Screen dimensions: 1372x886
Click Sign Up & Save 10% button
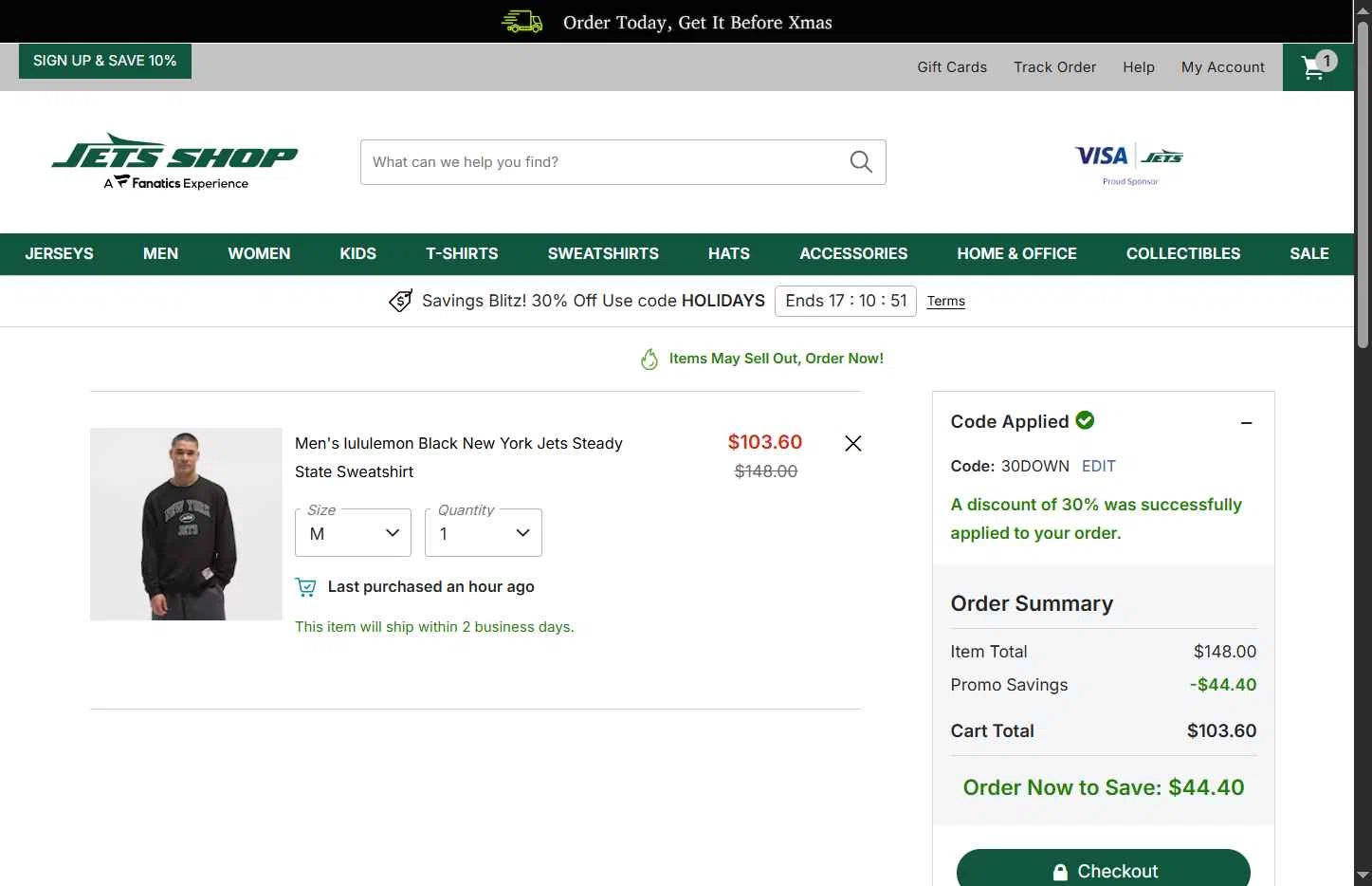pos(105,61)
